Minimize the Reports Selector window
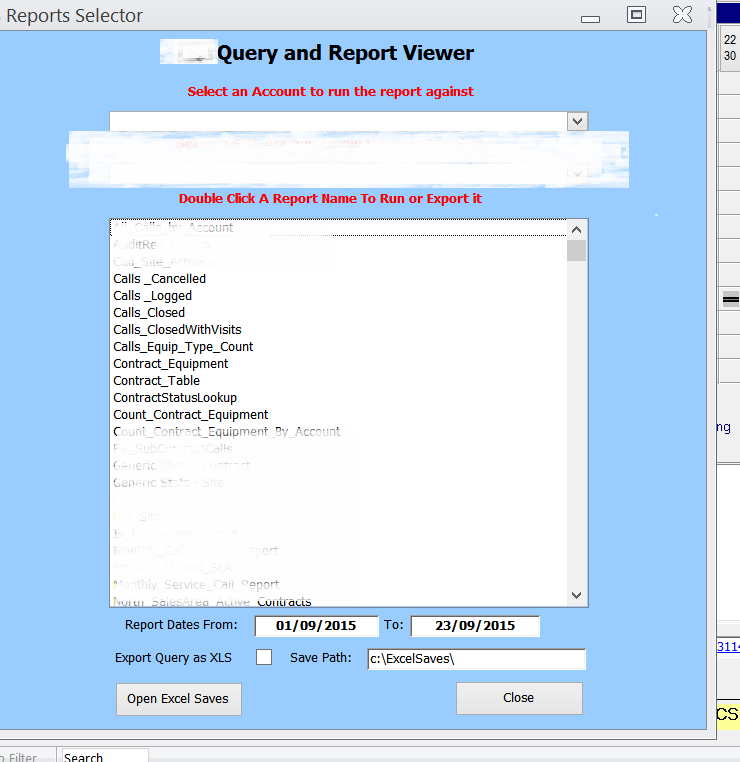The height and width of the screenshot is (762, 740). tap(590, 18)
